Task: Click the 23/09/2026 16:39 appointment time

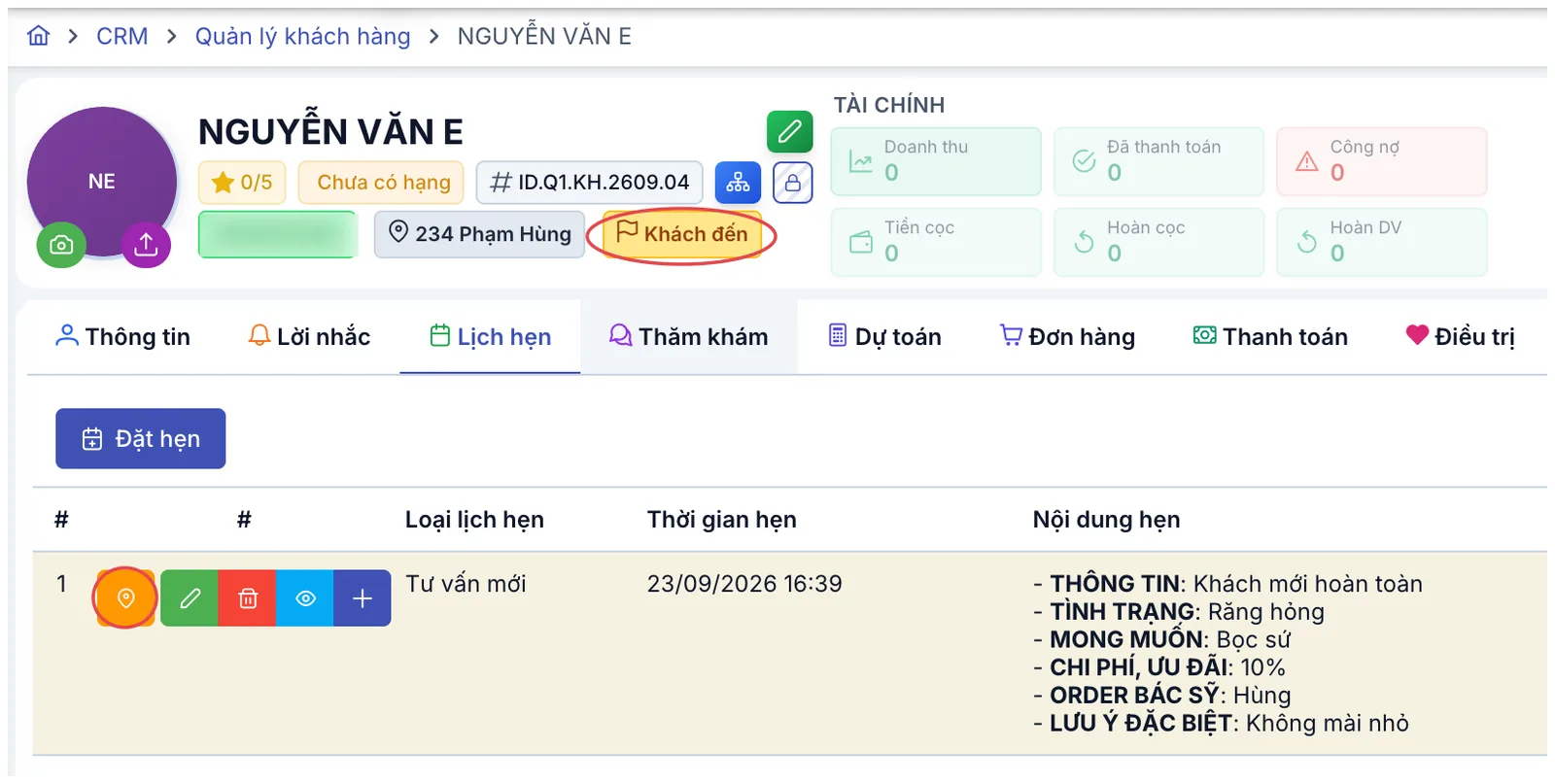Action: pyautogui.click(x=744, y=584)
